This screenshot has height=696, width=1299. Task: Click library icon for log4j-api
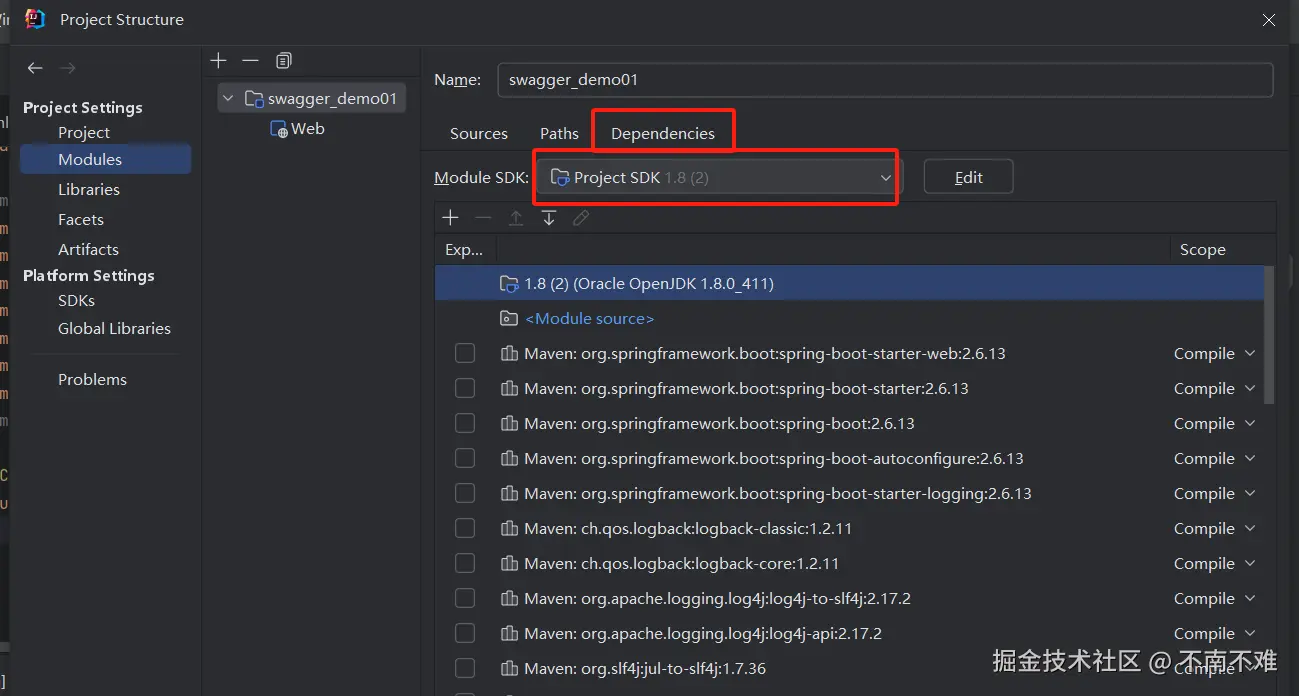pos(509,633)
